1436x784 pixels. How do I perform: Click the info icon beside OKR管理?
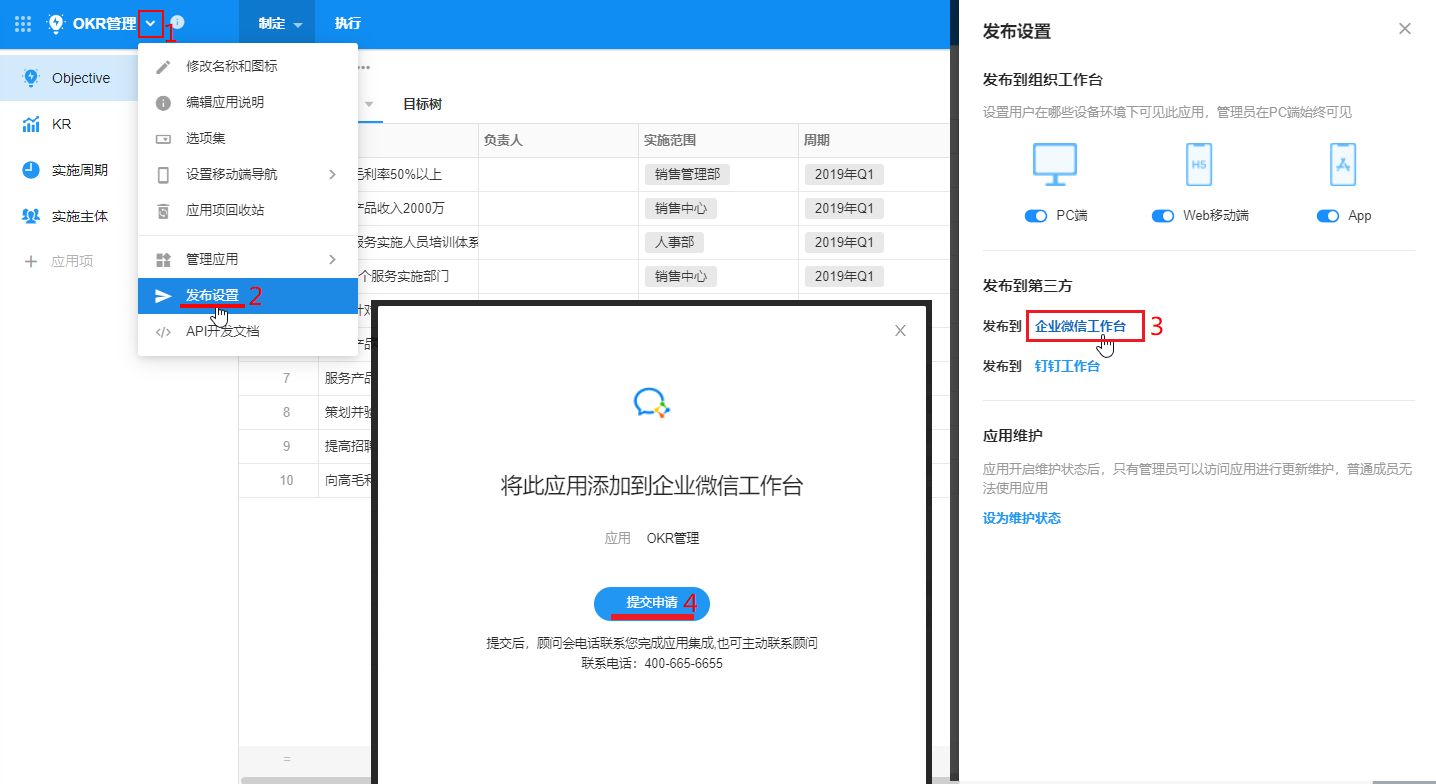point(178,22)
